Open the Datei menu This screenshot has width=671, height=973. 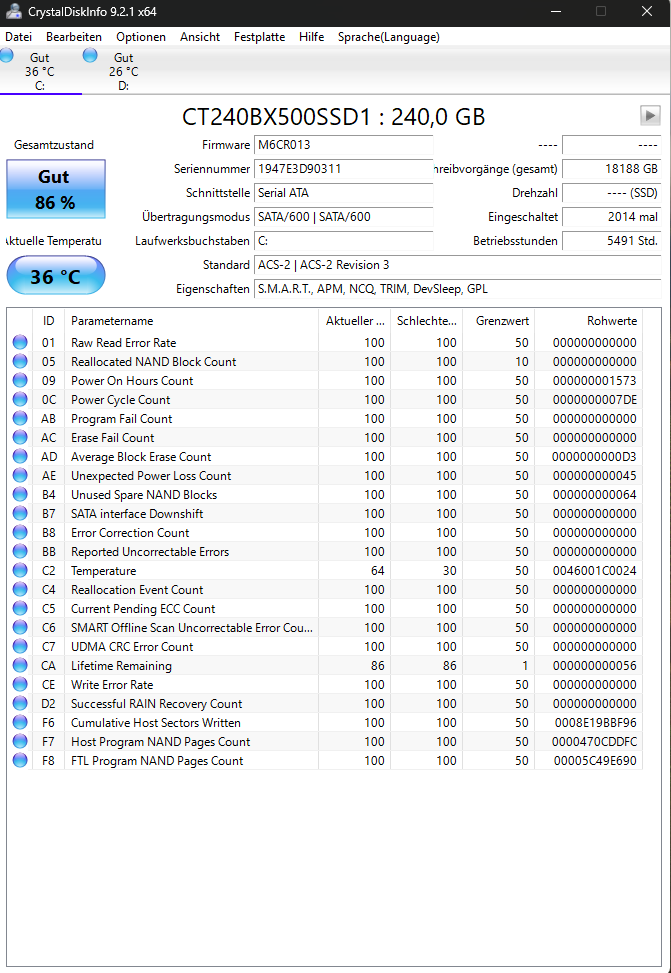(x=19, y=37)
